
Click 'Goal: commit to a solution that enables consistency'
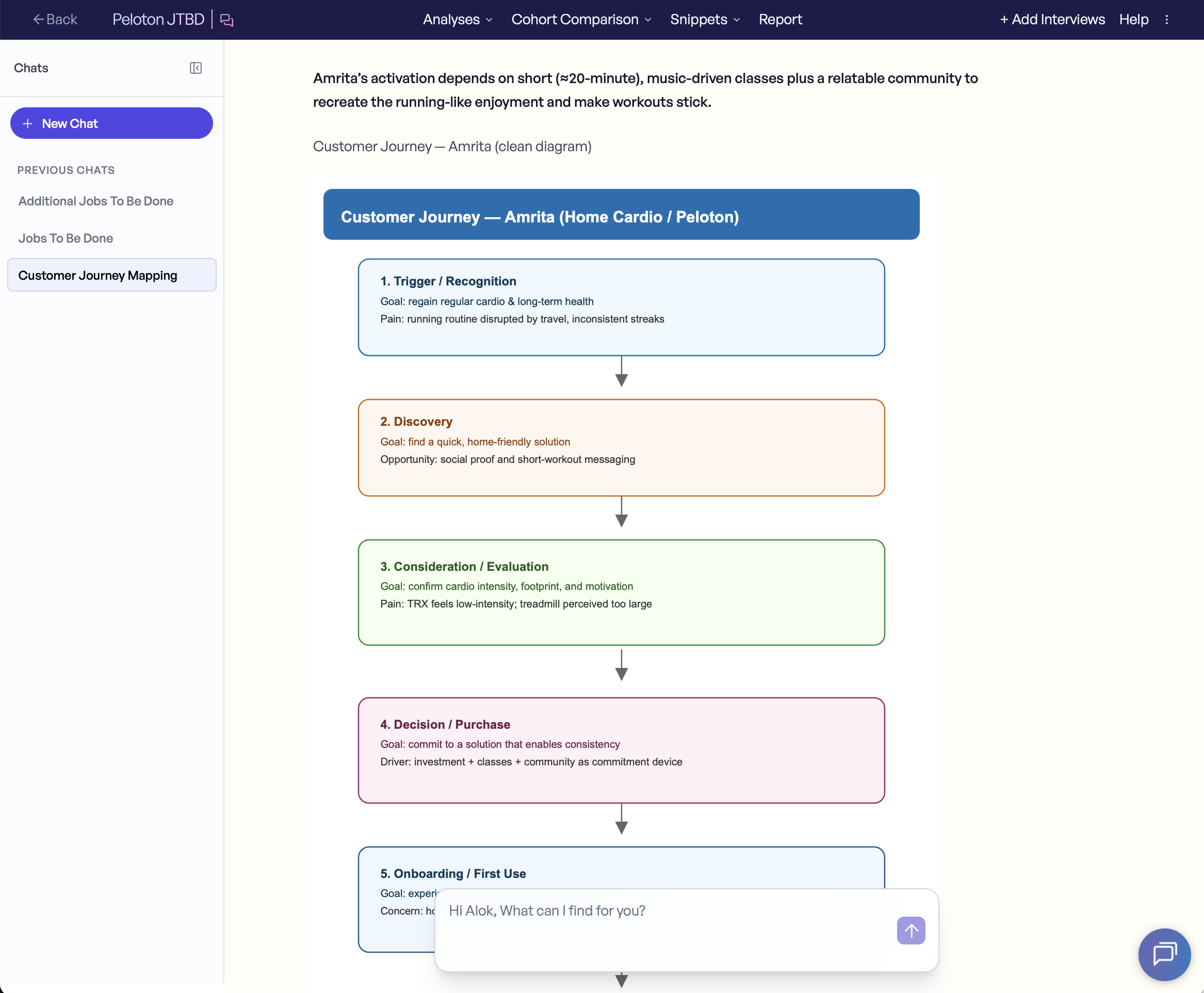point(500,744)
